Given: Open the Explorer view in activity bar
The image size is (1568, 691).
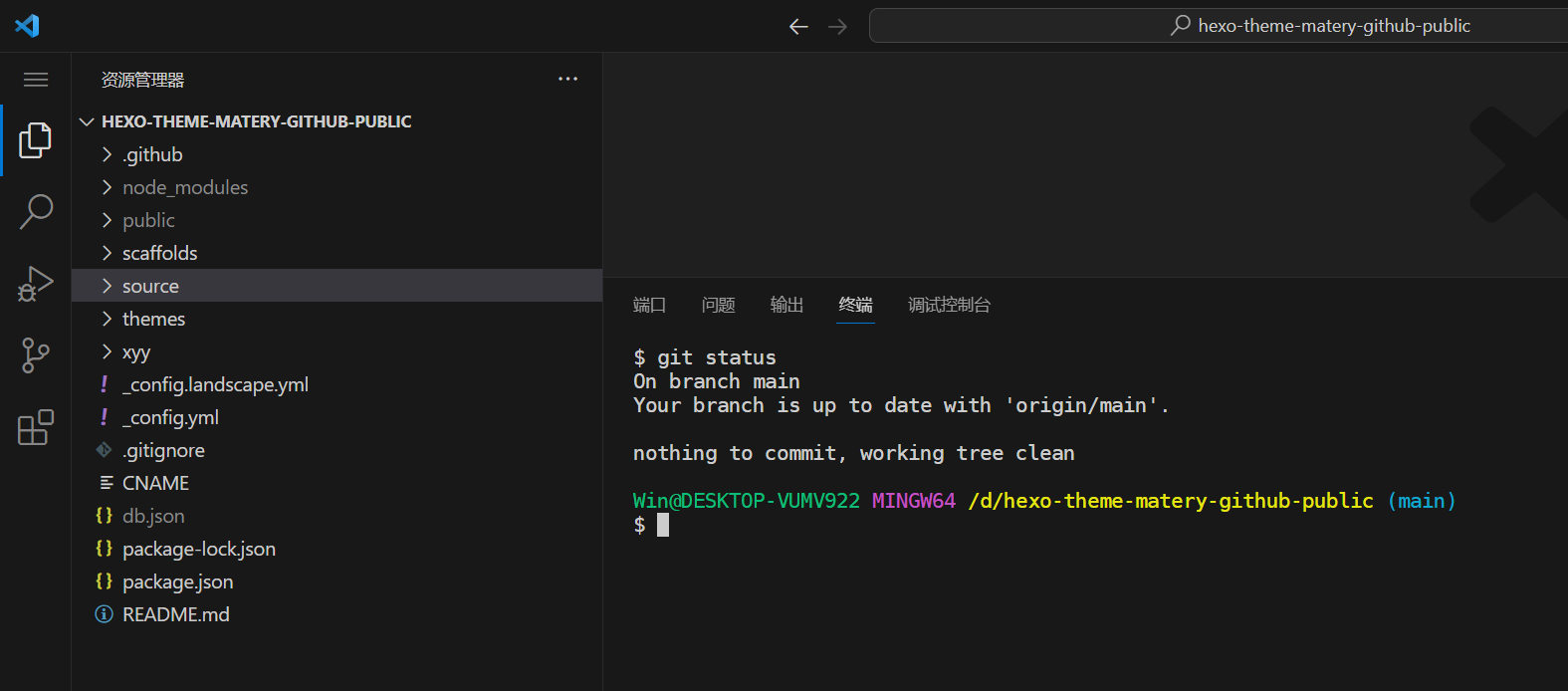Looking at the screenshot, I should 36,140.
